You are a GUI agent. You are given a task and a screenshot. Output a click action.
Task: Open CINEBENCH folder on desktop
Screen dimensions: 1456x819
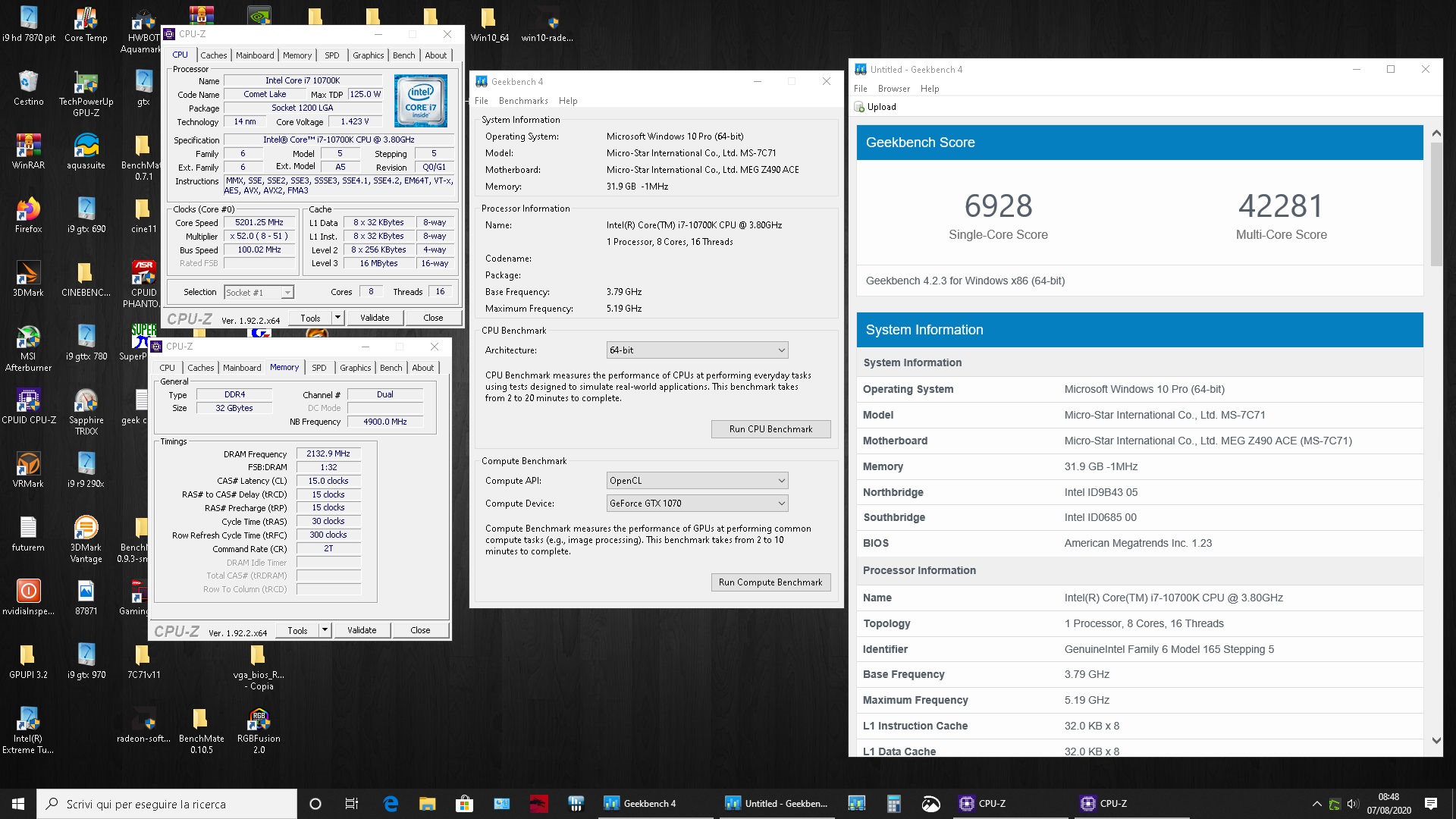click(86, 279)
